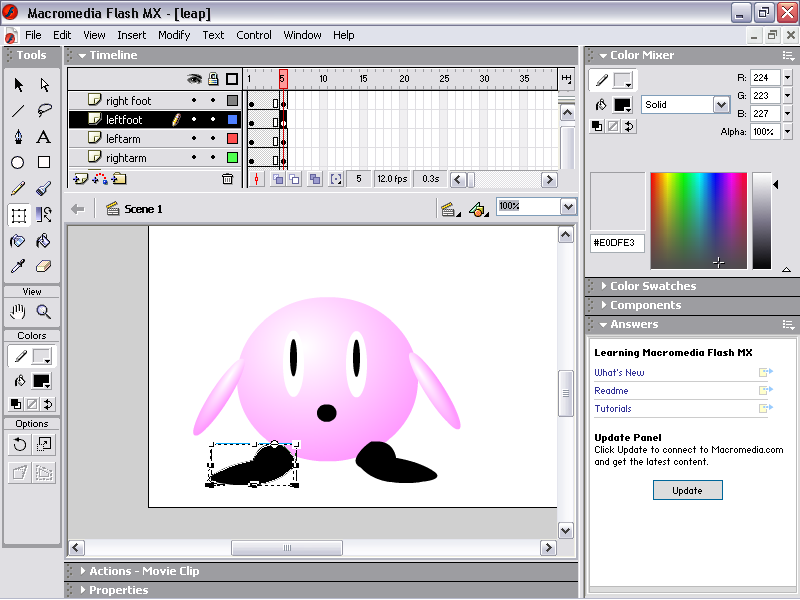Screen dimensions: 800x600
Task: Open the stage zoom 100% dropdown
Action: 568,207
